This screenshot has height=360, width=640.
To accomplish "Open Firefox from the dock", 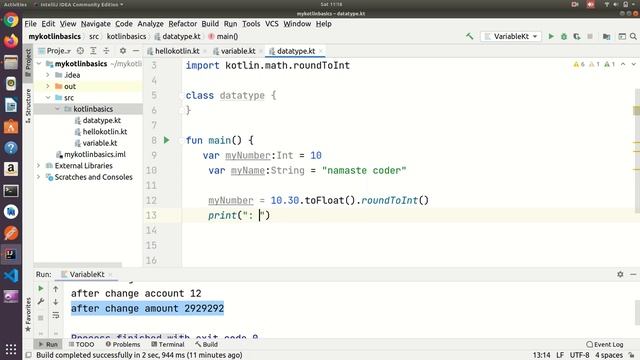I will tap(11, 41).
